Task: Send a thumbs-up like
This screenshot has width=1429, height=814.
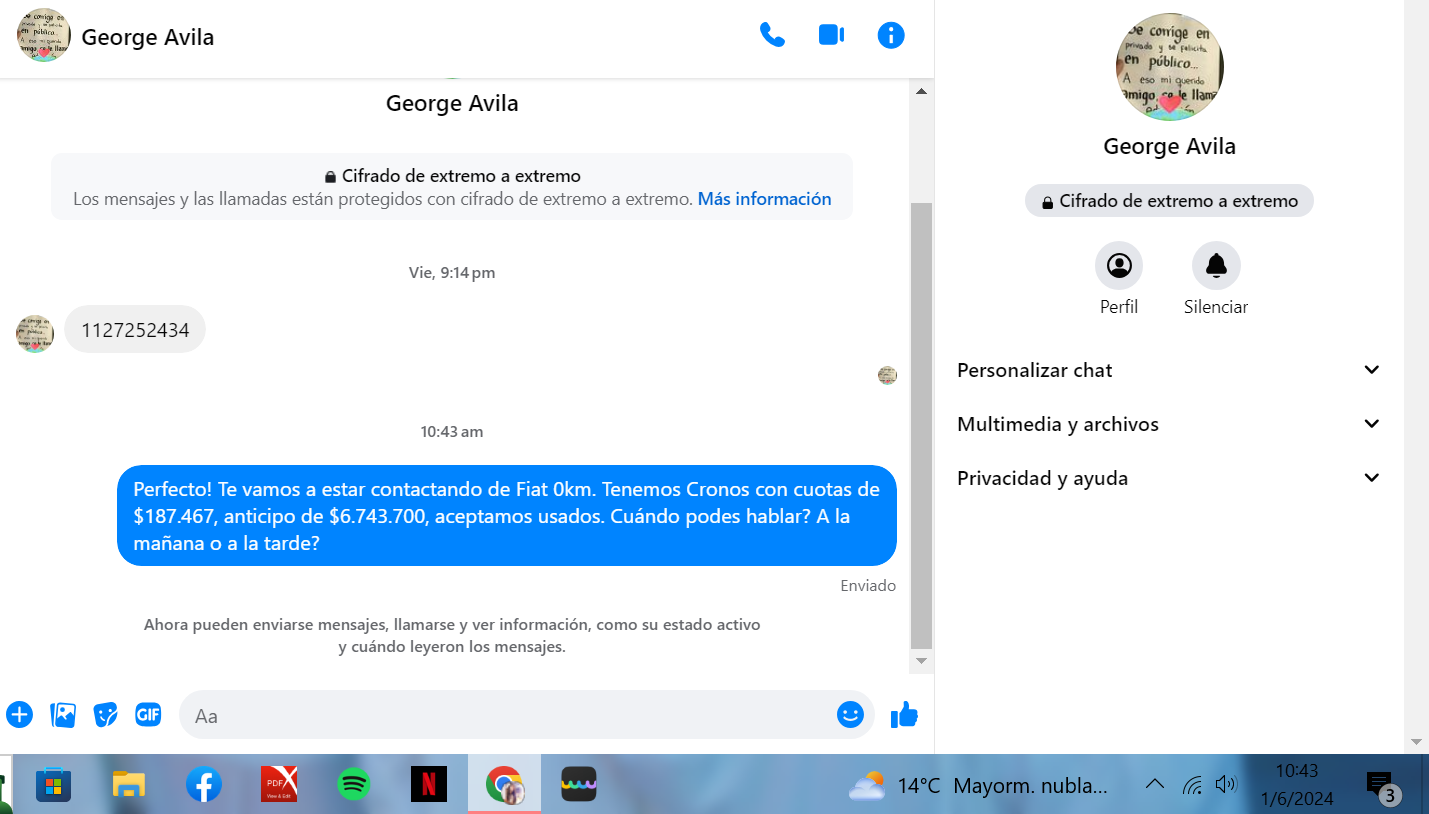Action: [x=904, y=714]
